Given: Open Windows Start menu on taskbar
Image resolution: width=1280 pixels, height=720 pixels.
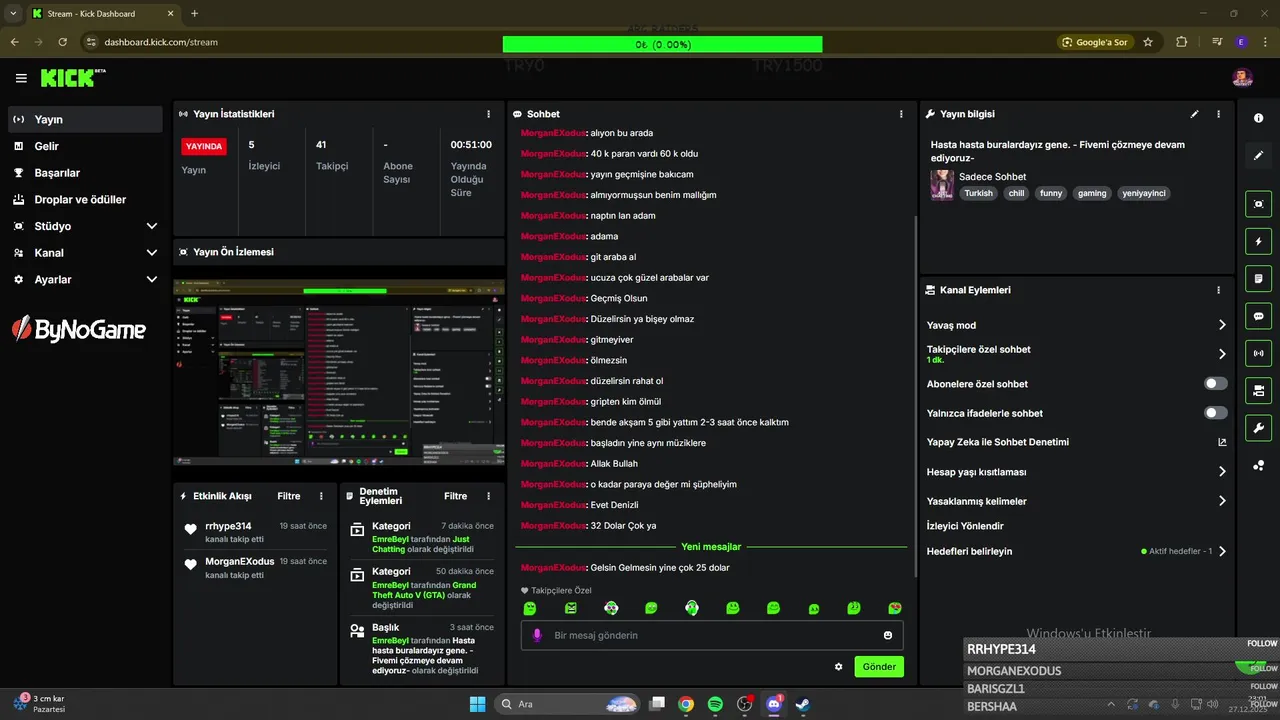Looking at the screenshot, I should click(x=477, y=704).
